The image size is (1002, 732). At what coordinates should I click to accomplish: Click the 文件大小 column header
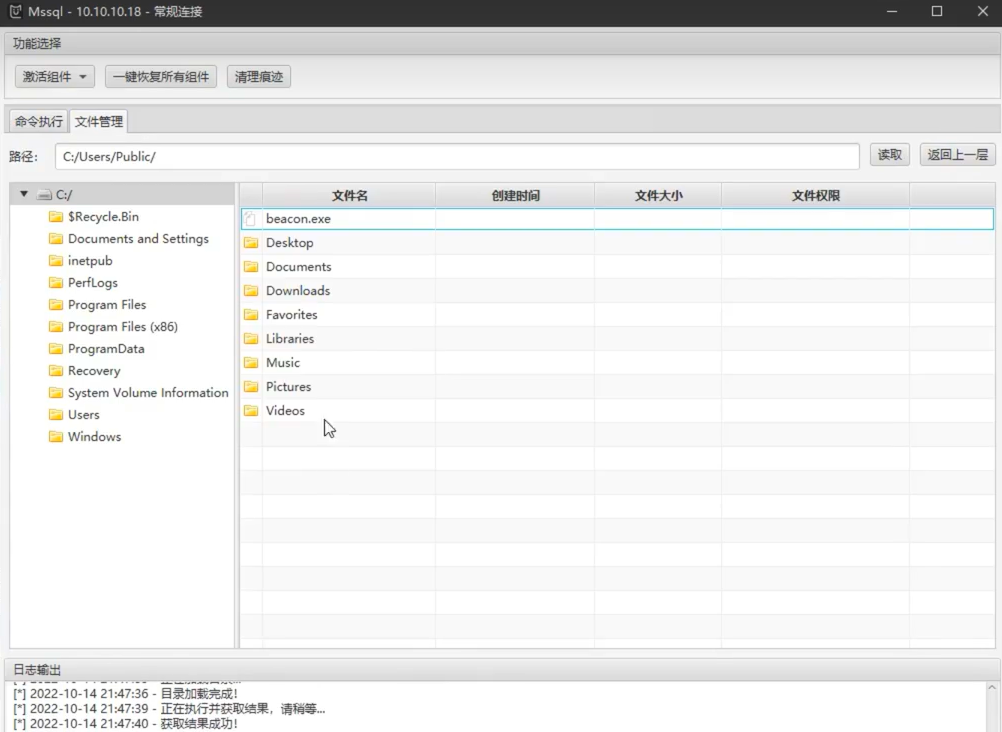pos(658,196)
